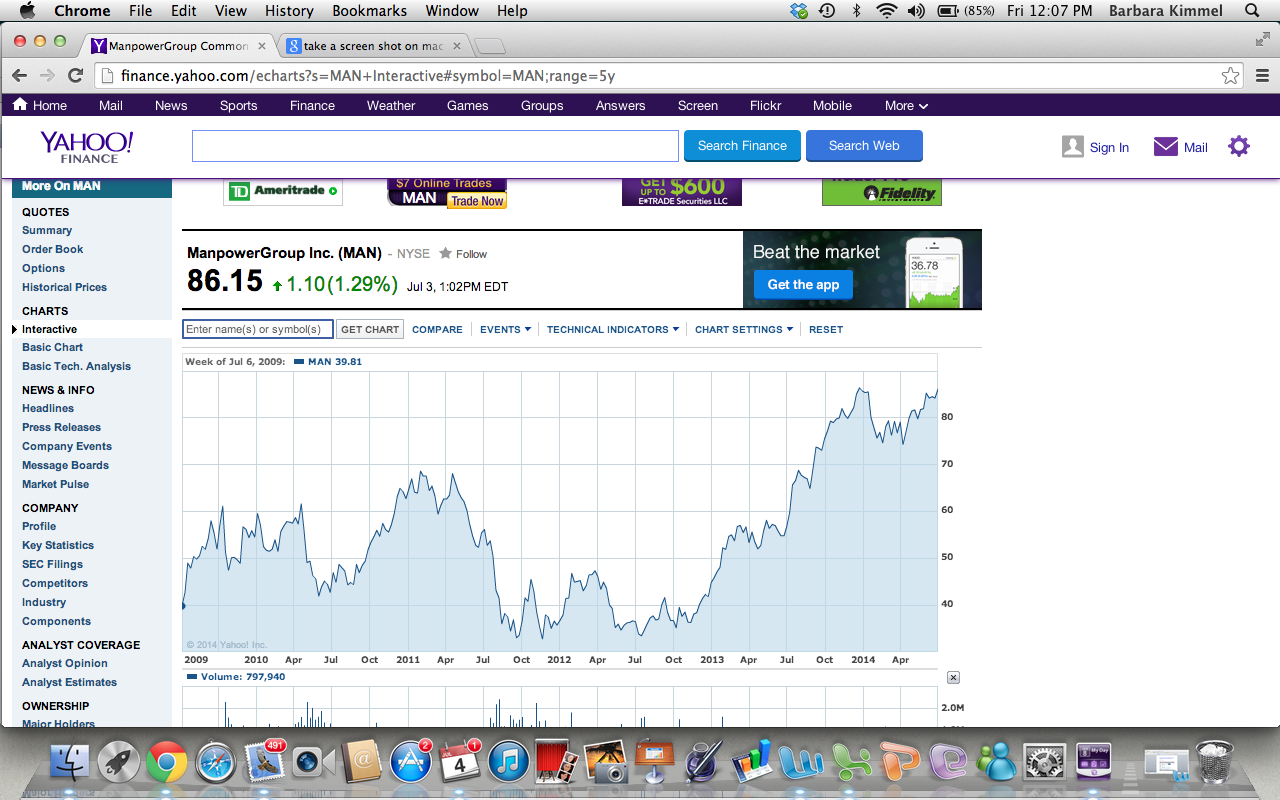Click the Sign In link
The height and width of the screenshot is (800, 1280).
point(1109,147)
